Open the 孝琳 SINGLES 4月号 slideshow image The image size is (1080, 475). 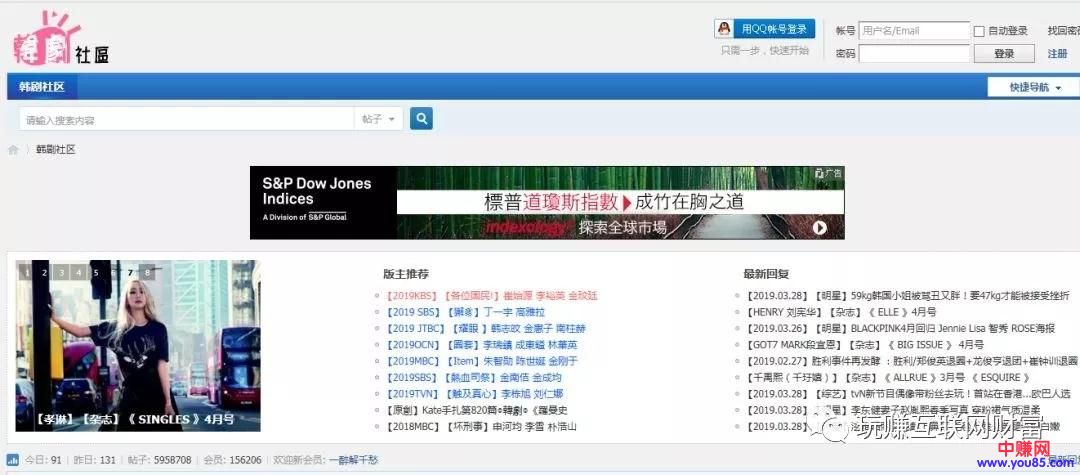137,345
